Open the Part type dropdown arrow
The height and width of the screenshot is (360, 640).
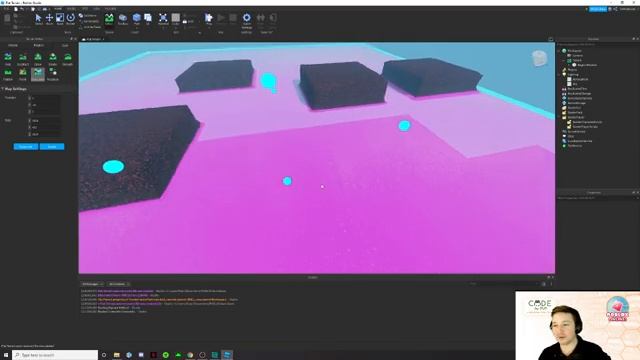coord(136,28)
